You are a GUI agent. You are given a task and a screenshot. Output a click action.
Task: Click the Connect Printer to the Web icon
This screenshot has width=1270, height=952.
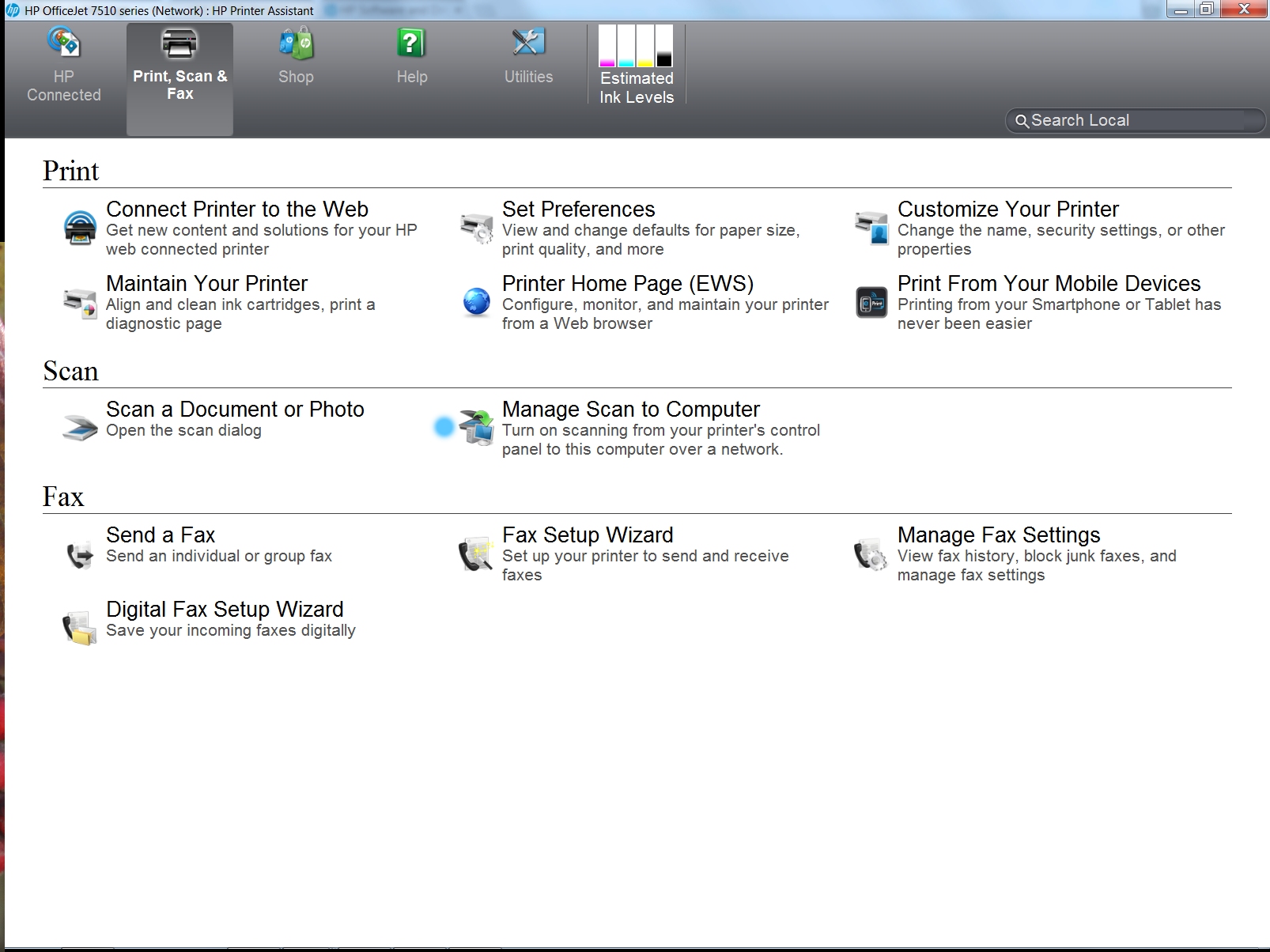80,229
